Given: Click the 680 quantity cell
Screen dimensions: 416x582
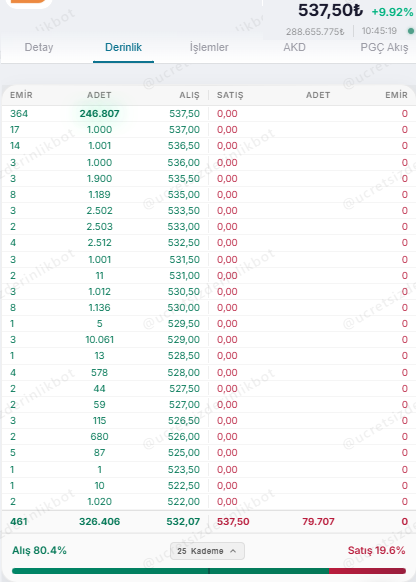Looking at the screenshot, I should click(x=99, y=436).
